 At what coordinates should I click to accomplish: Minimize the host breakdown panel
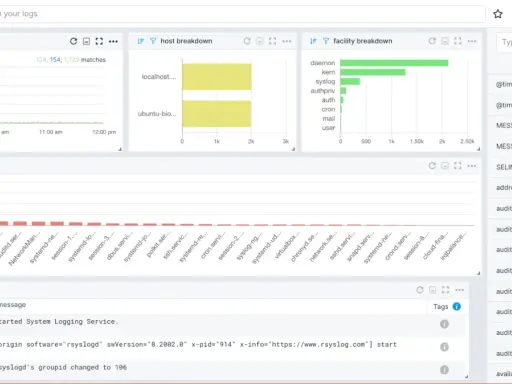click(x=260, y=41)
